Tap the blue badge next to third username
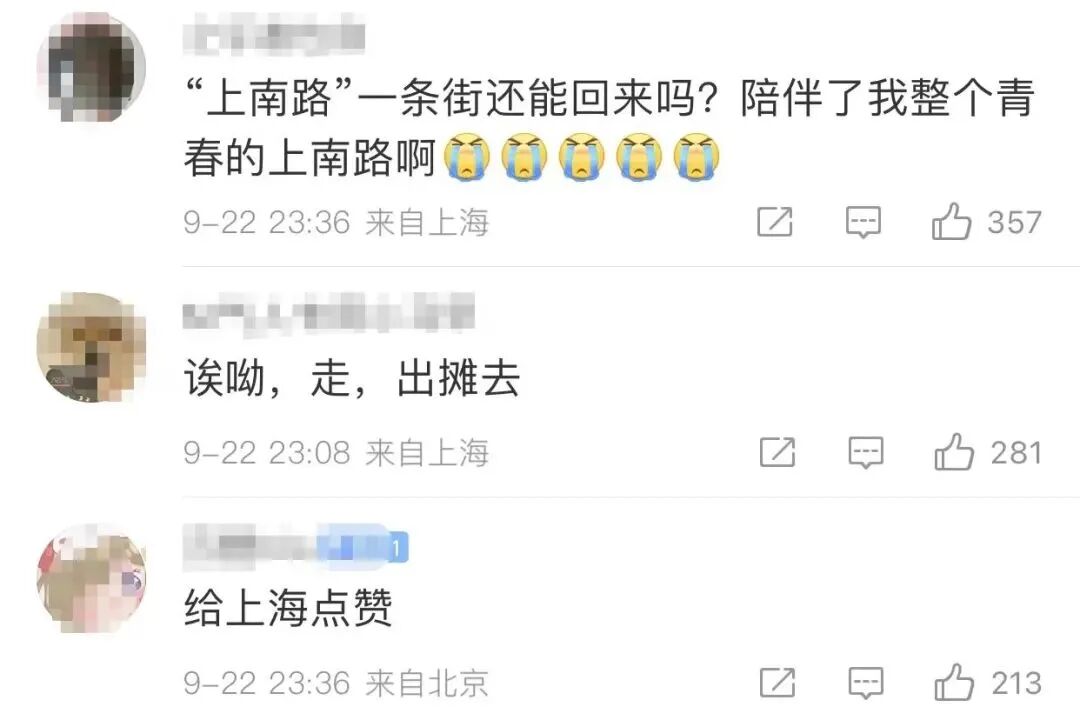 [x=364, y=547]
